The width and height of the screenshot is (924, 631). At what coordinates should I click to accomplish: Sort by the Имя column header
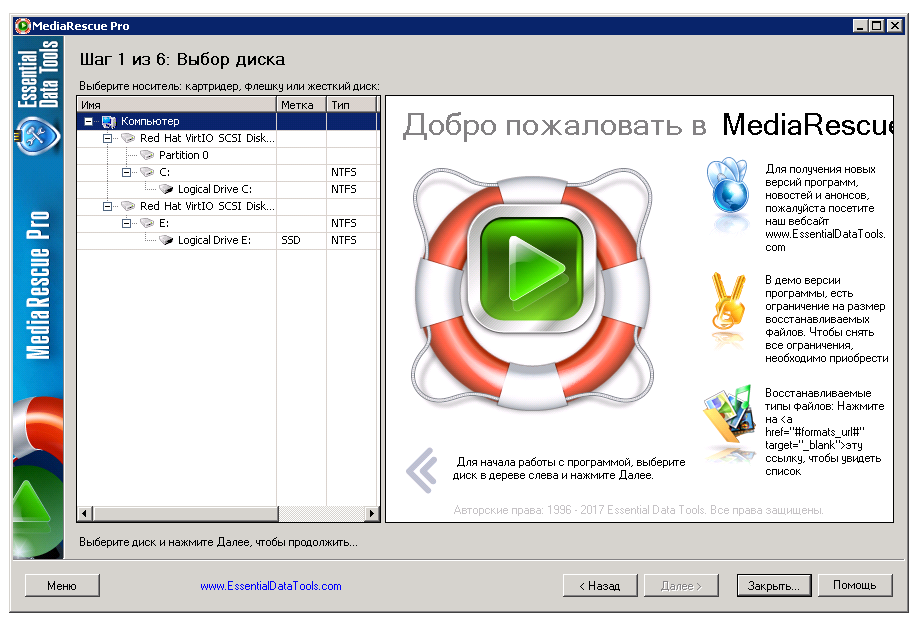176,105
